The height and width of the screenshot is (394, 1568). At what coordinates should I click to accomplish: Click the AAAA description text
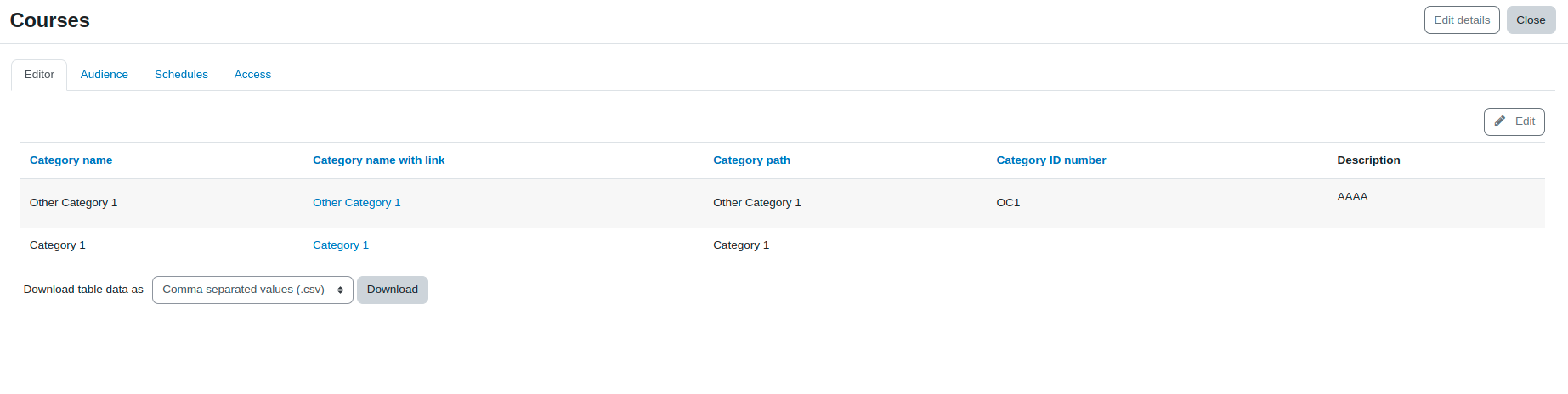coord(1352,197)
